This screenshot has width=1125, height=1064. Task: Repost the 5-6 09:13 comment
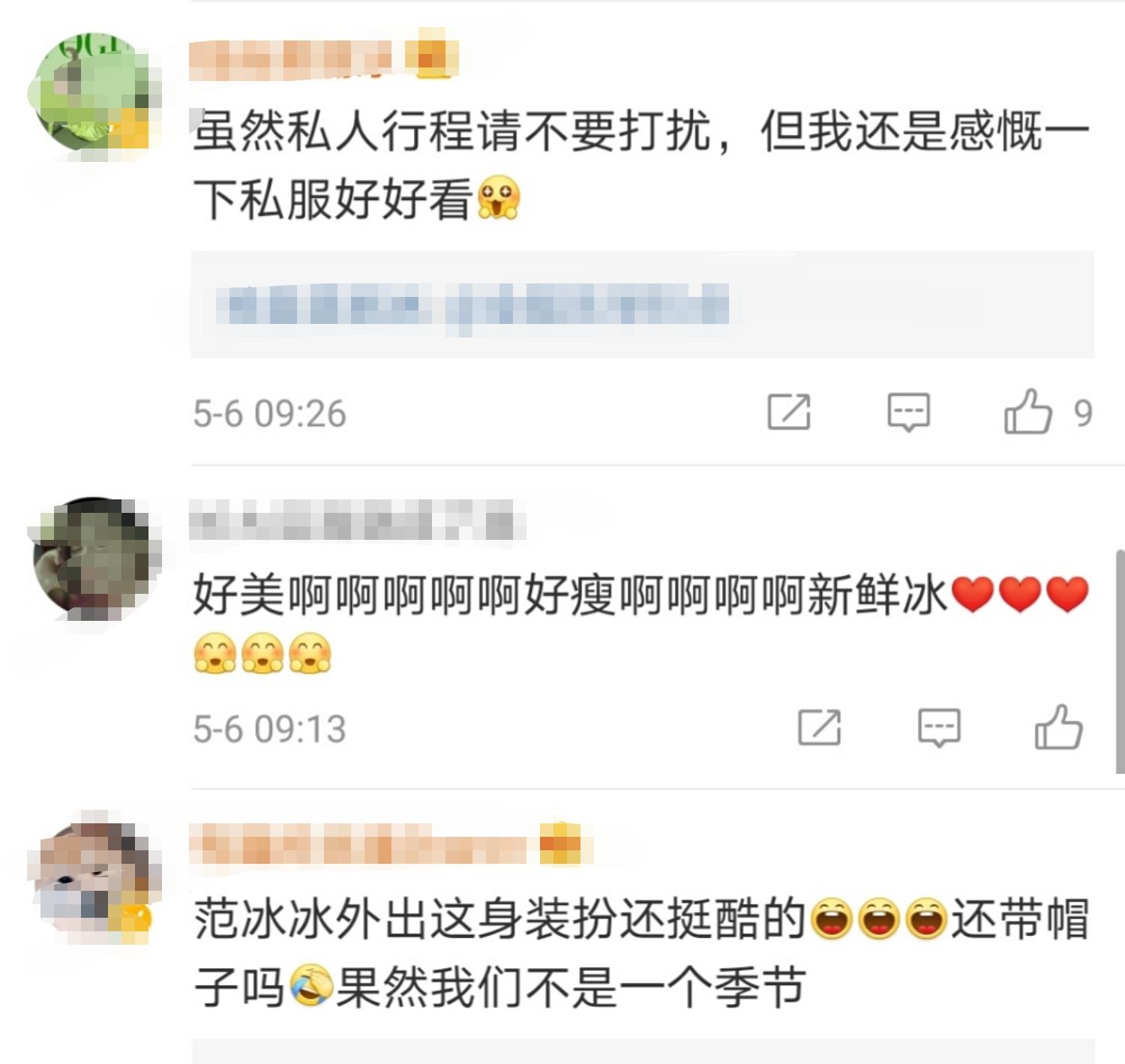tap(820, 727)
